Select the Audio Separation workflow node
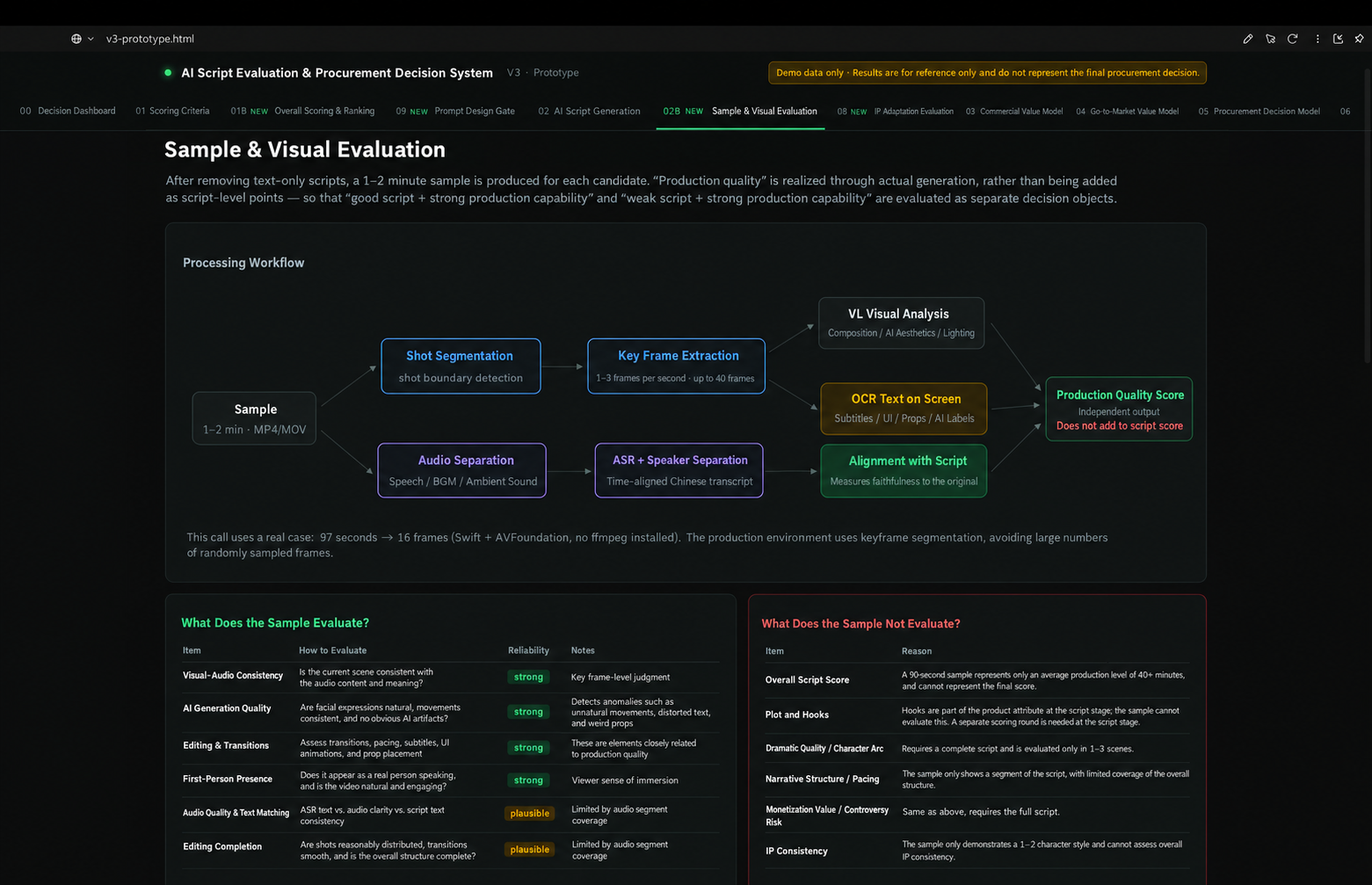This screenshot has height=885, width=1372. (462, 470)
